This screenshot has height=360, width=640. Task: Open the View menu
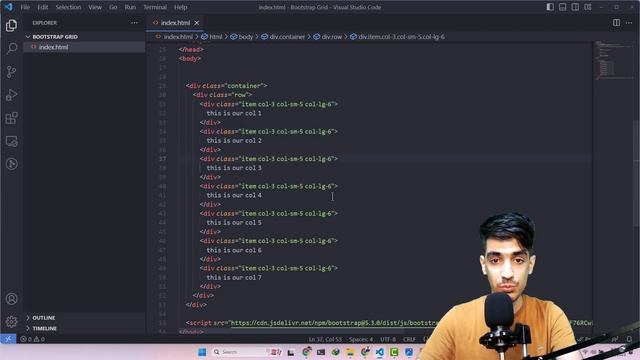(95, 7)
